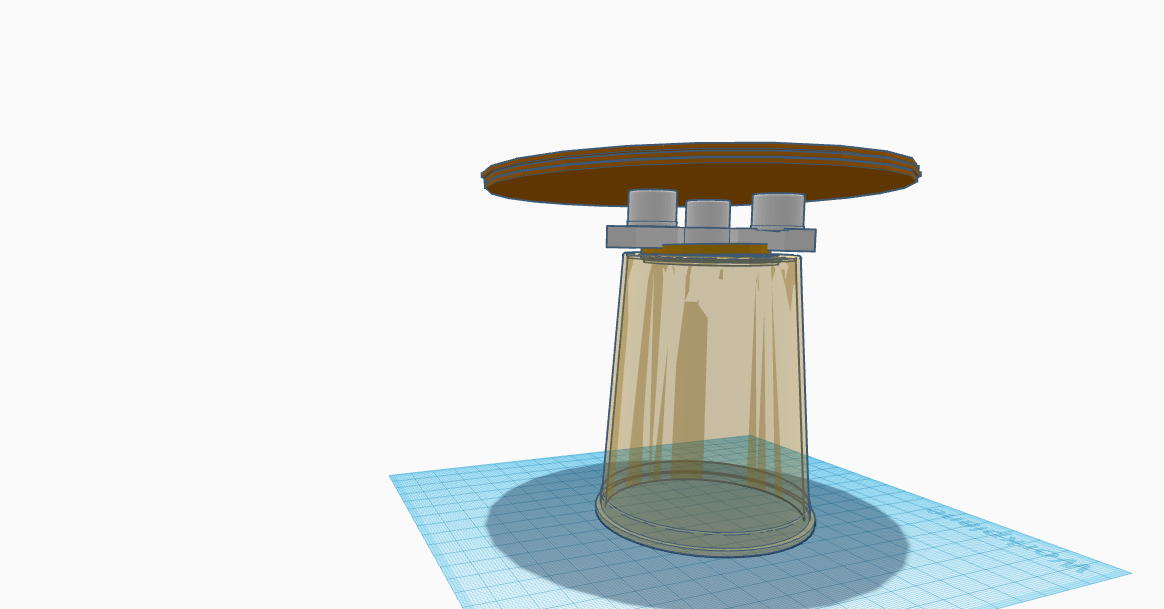
Task: Click the right edge of the brown disc
Action: click(x=915, y=168)
